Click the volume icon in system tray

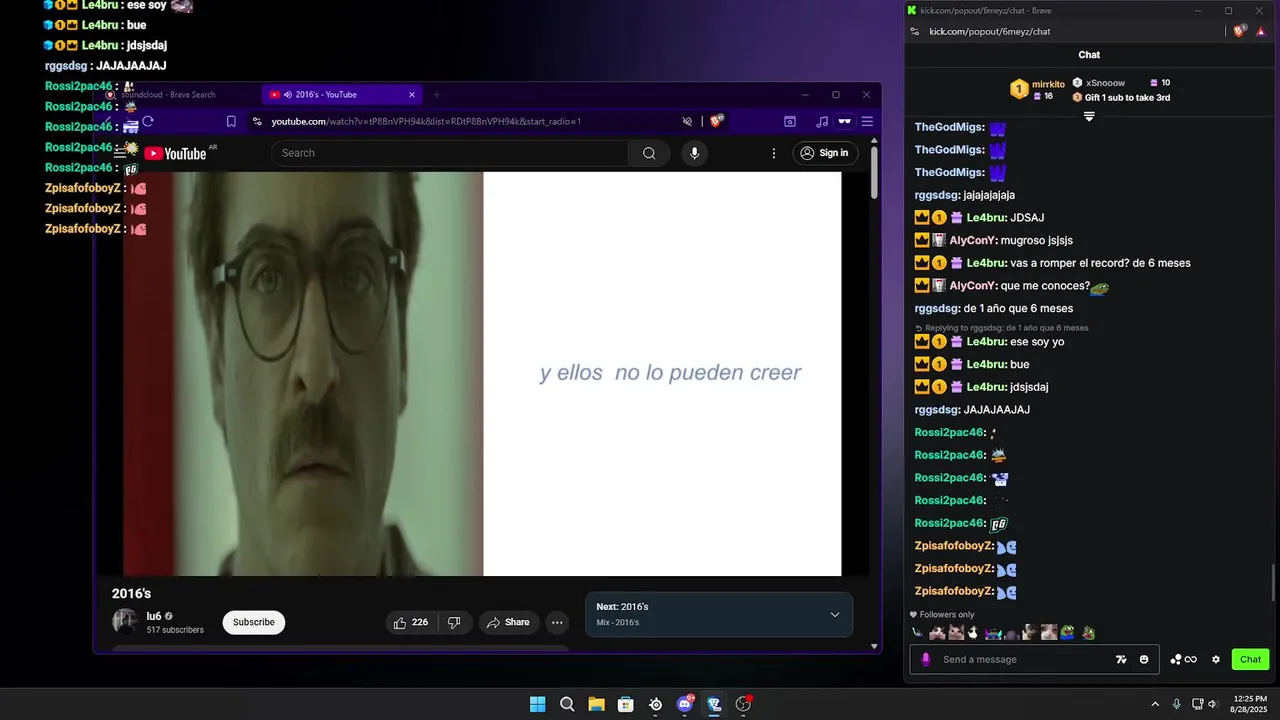(1212, 704)
